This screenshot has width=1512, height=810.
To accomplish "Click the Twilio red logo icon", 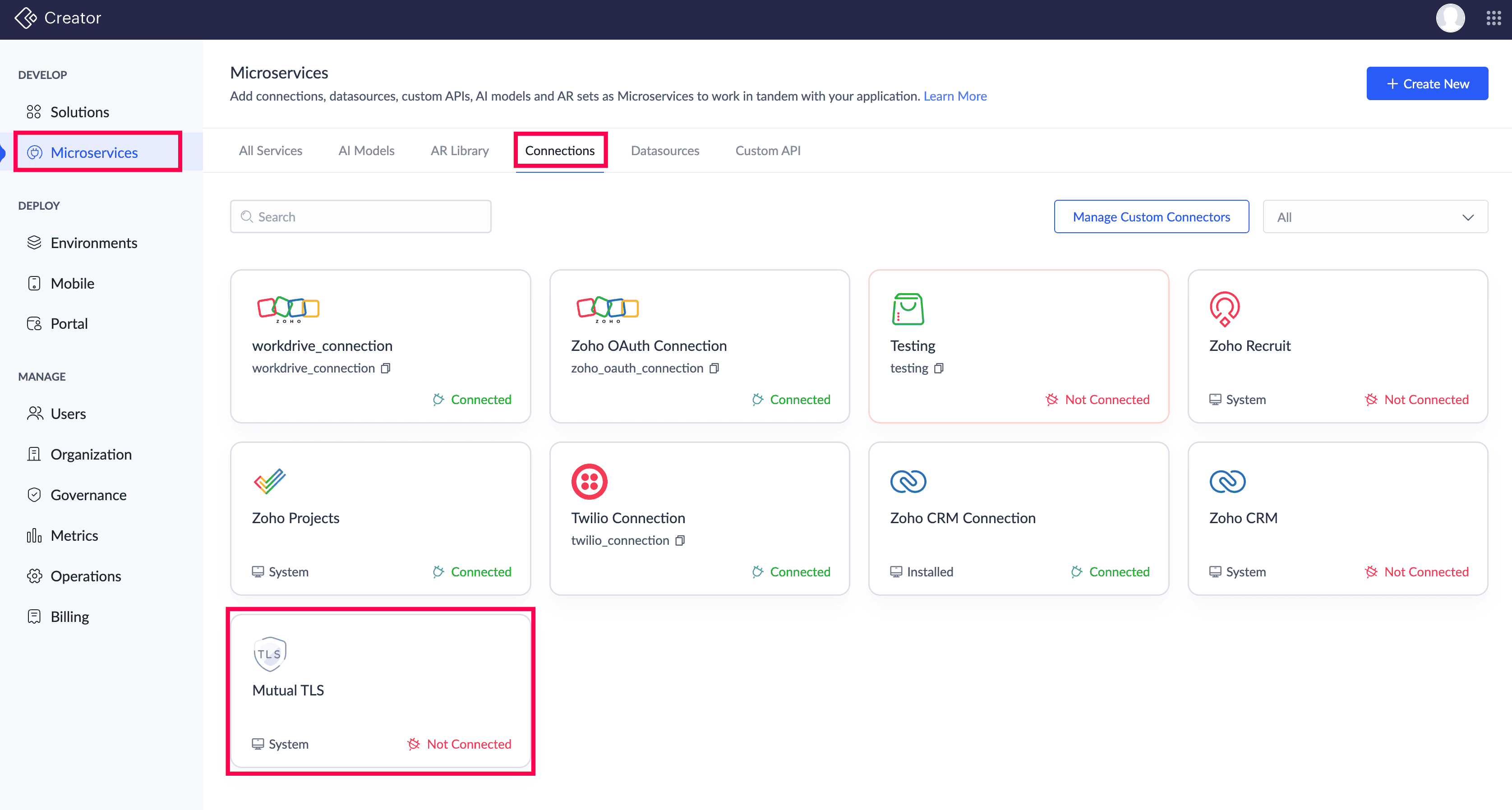I will (589, 481).
